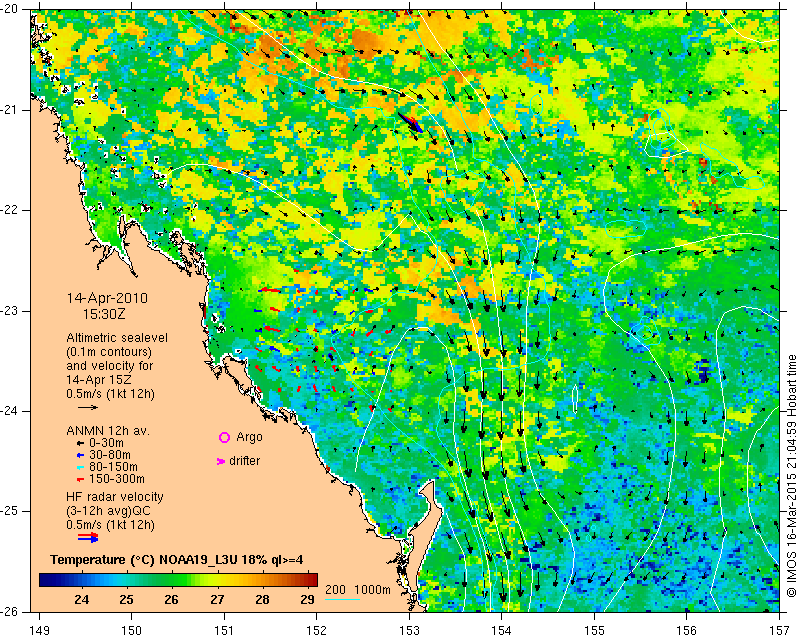Click the longitude axis label 151
Image resolution: width=800 pixels, height=640 pixels.
point(224,631)
